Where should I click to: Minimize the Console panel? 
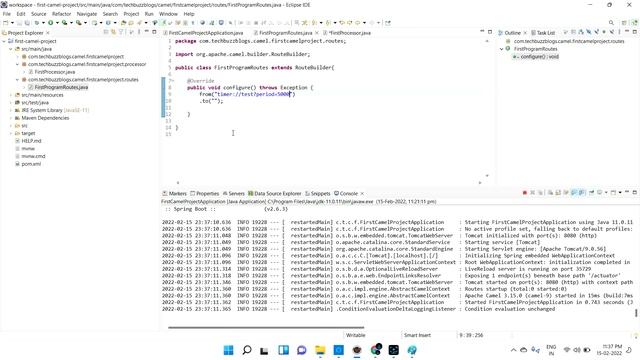(627, 192)
